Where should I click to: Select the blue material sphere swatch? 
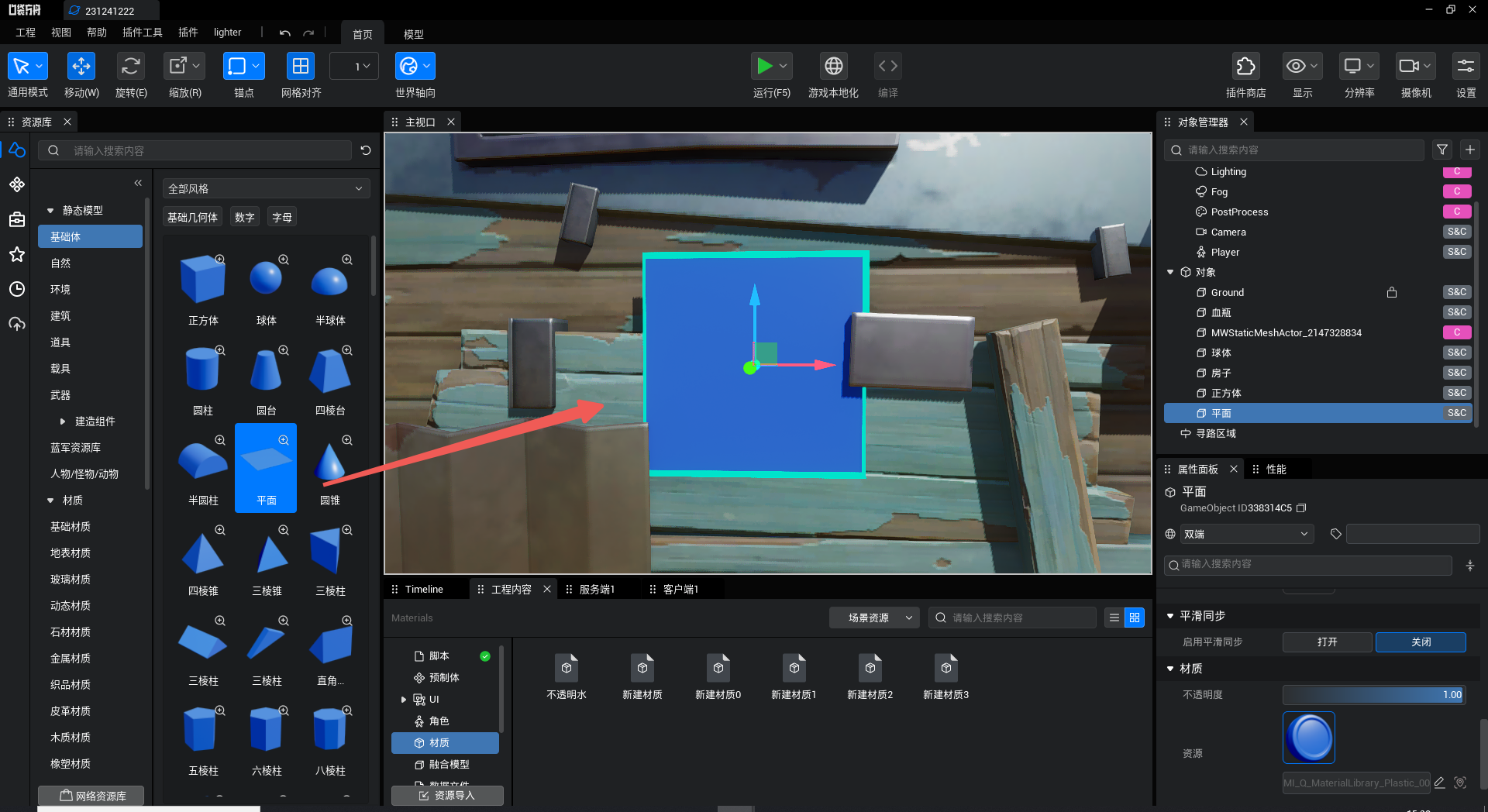point(1309,738)
